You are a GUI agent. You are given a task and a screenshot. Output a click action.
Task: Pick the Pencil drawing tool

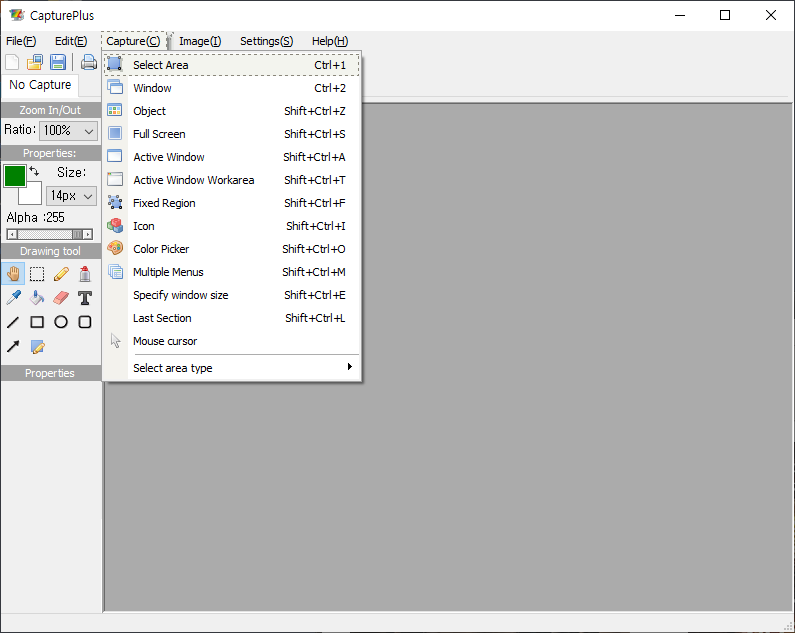[x=61, y=273]
